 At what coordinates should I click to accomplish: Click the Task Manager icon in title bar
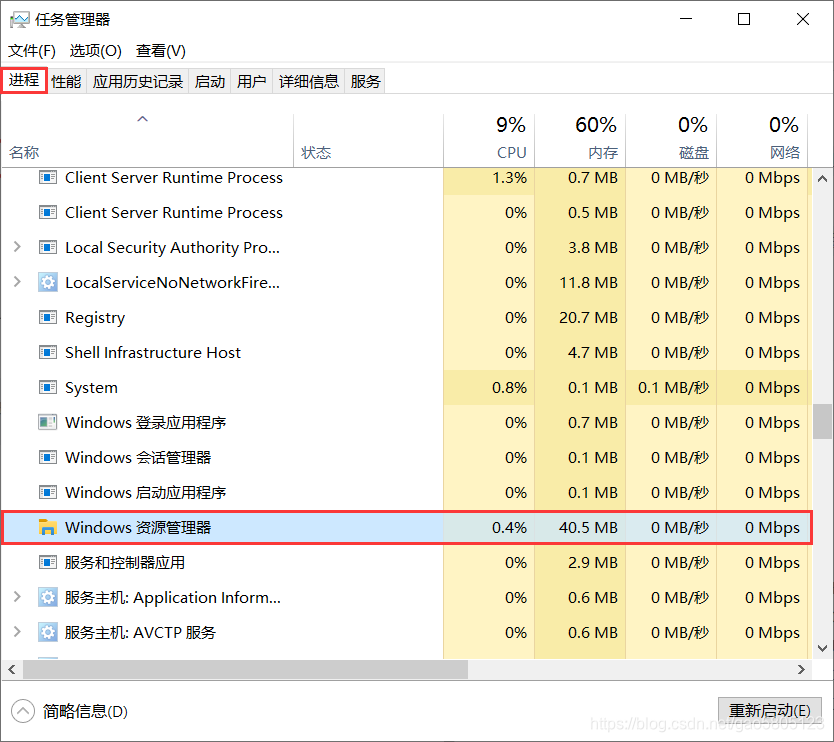pos(20,18)
